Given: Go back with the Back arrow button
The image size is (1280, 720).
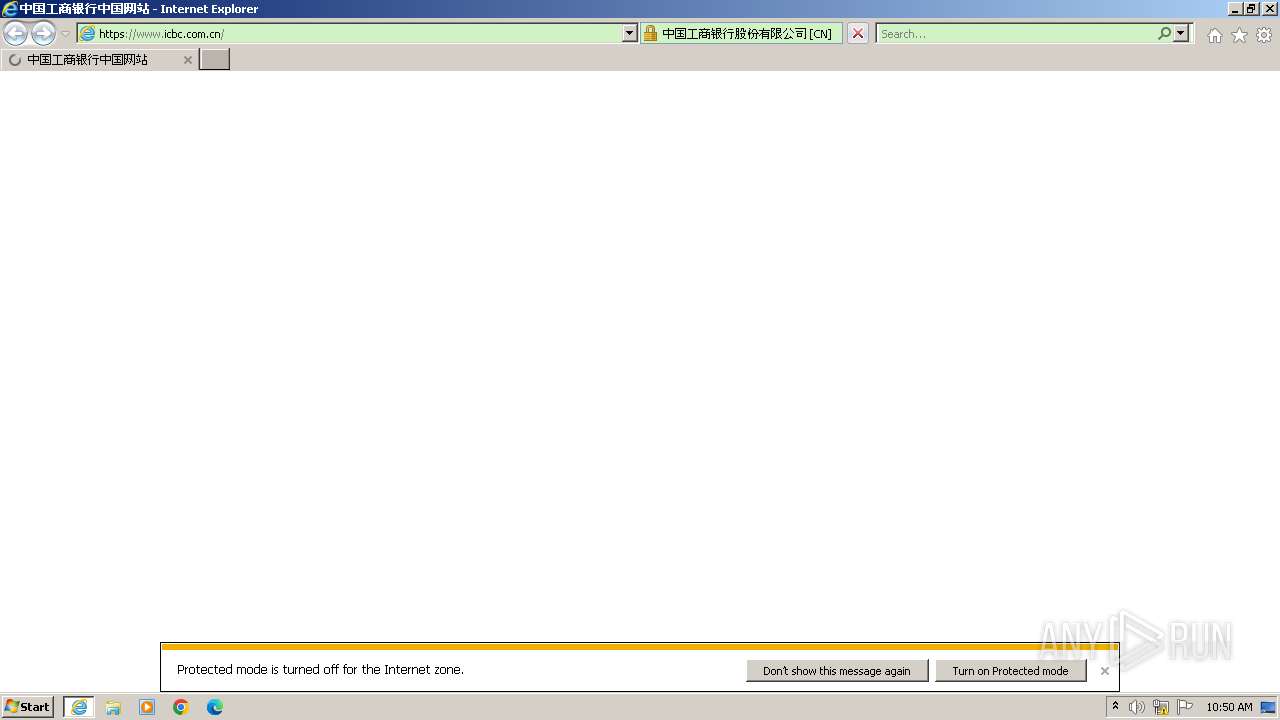Looking at the screenshot, I should tap(15, 34).
